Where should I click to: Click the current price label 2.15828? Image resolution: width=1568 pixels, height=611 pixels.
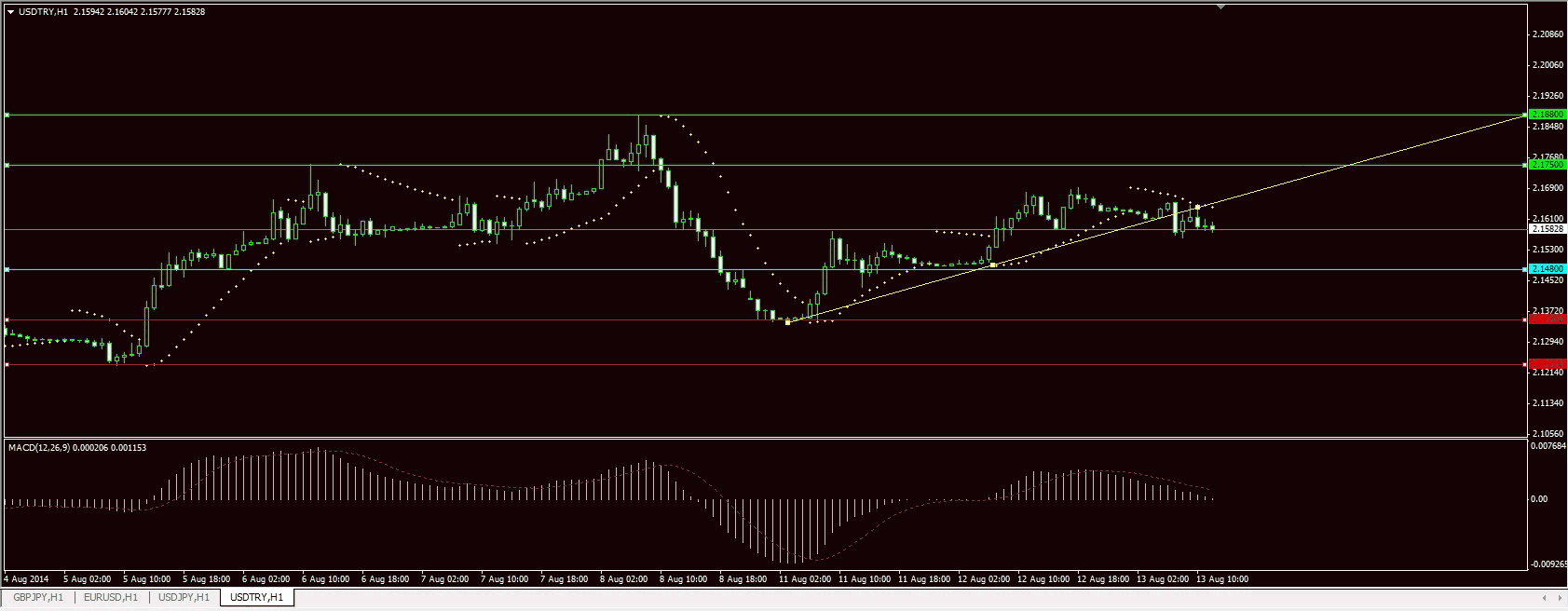(x=1548, y=228)
